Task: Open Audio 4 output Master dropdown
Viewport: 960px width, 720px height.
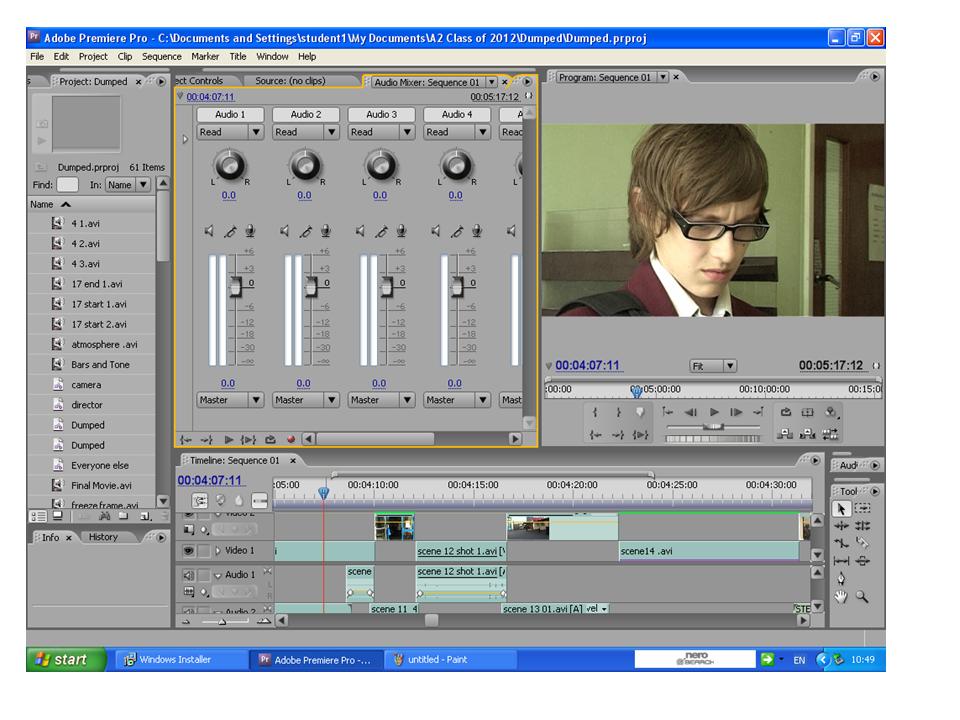Action: [457, 400]
